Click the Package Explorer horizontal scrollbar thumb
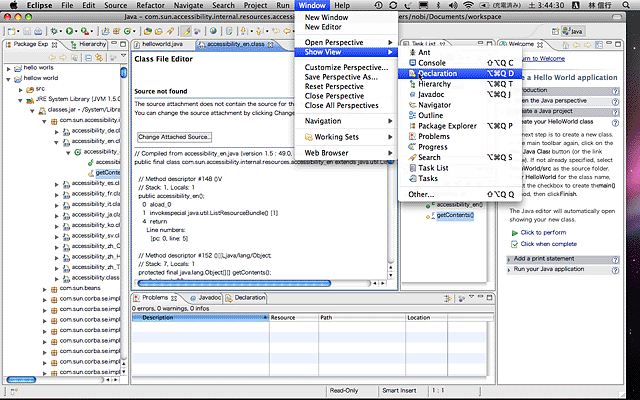Screen dimensions: 640x400 (21, 380)
